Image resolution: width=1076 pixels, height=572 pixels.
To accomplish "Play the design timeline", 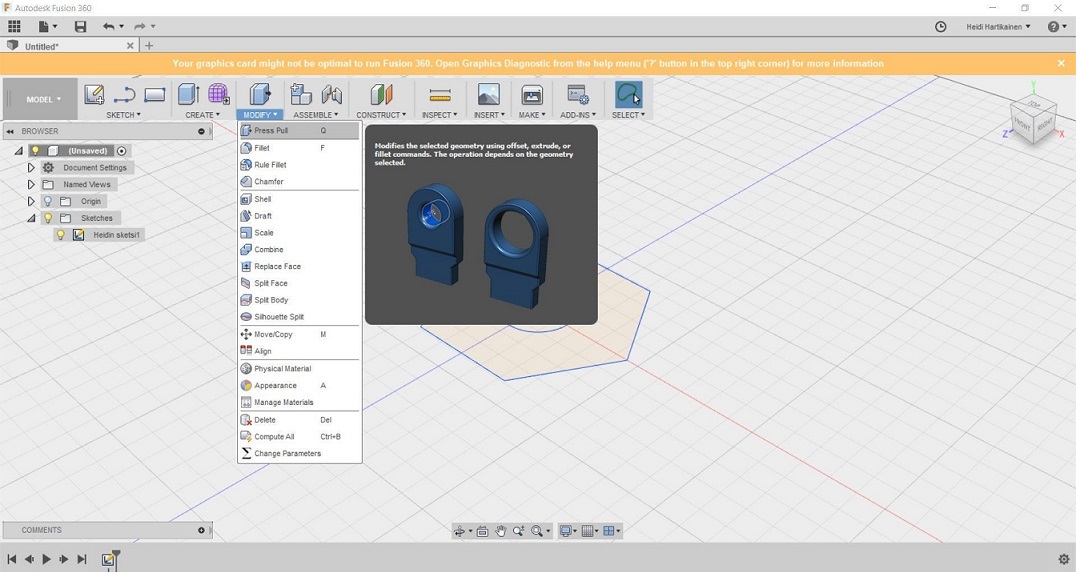I will point(46,559).
